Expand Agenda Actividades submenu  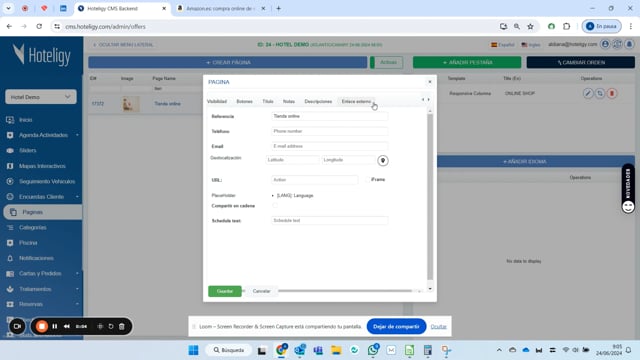(x=77, y=135)
